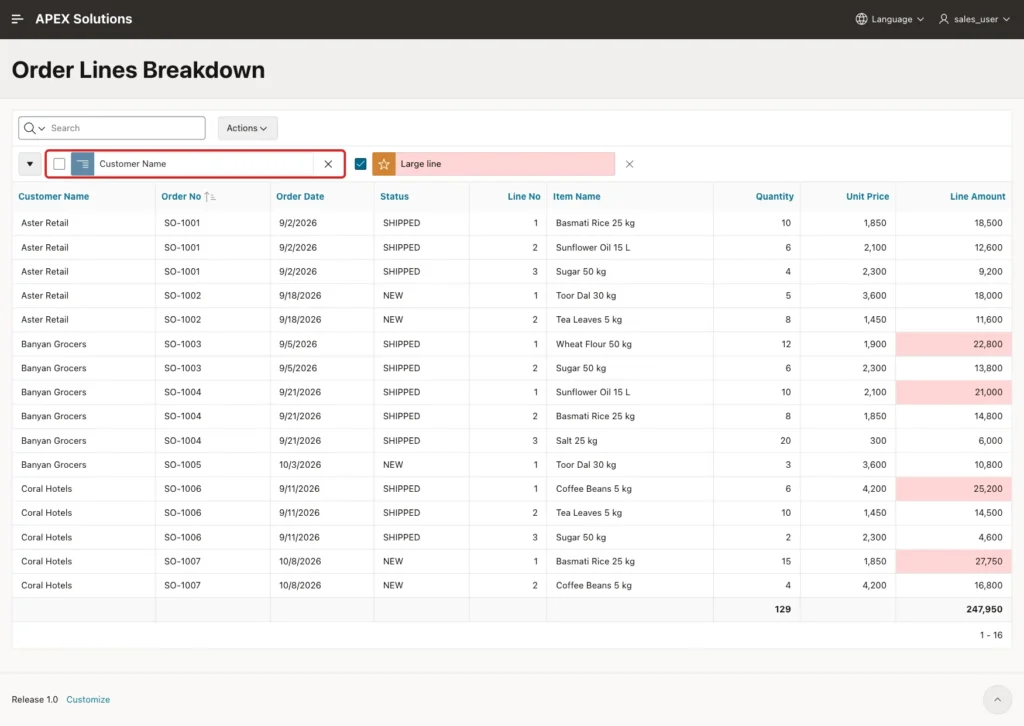Open the hamburger navigation menu
The image size is (1024, 726).
coord(18,19)
